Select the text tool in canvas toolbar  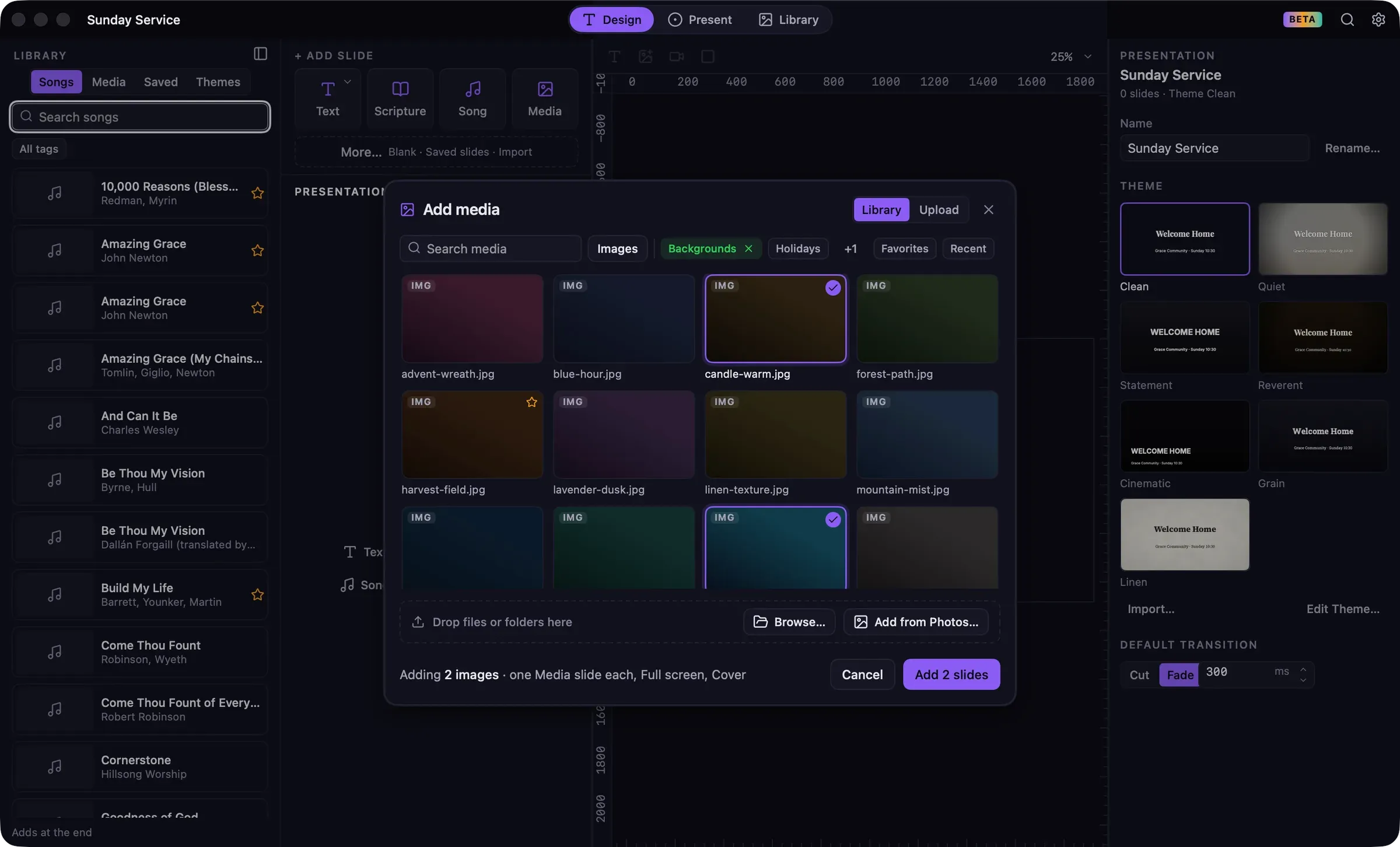(x=614, y=57)
